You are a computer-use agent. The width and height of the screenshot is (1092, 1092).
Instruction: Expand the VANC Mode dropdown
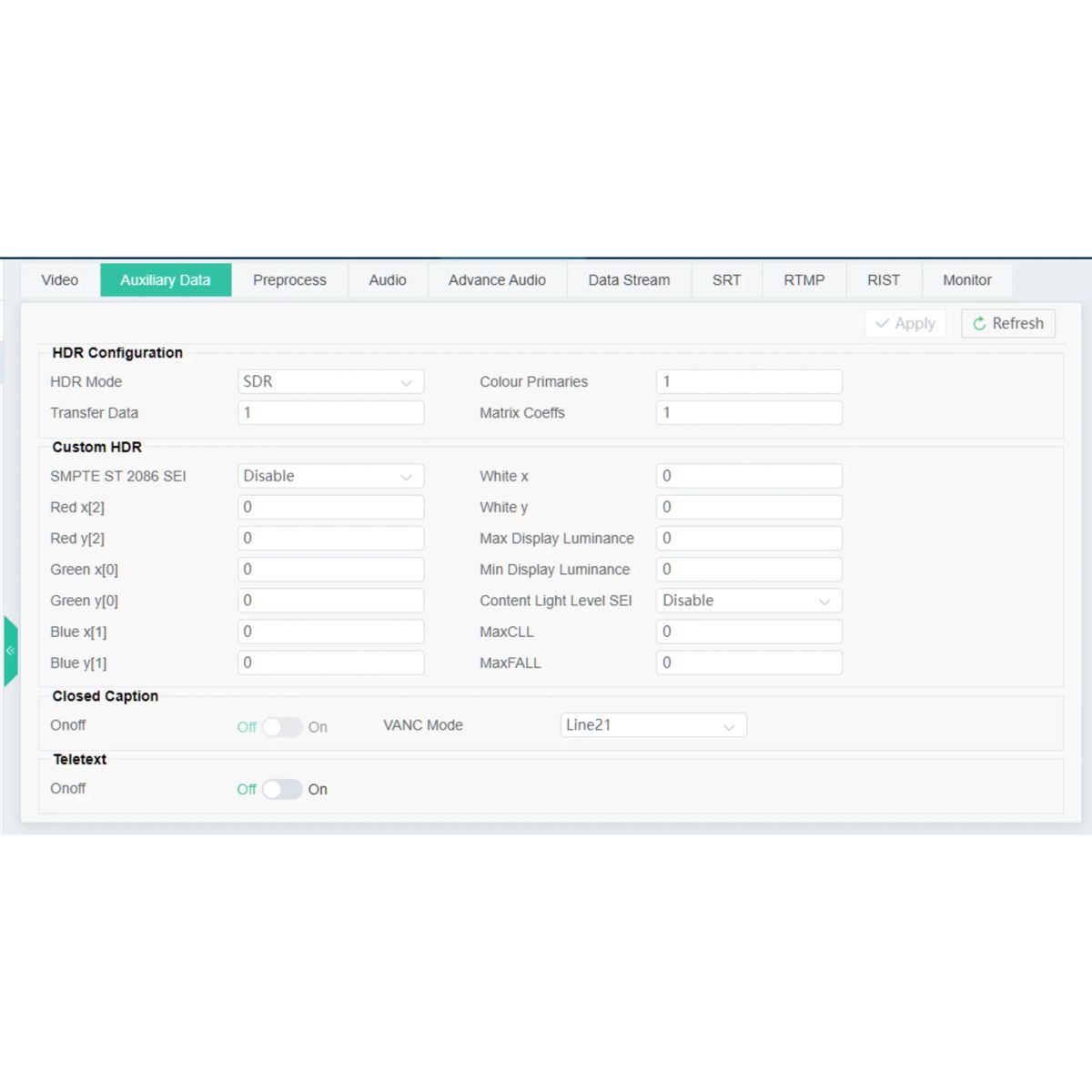pyautogui.click(x=652, y=725)
